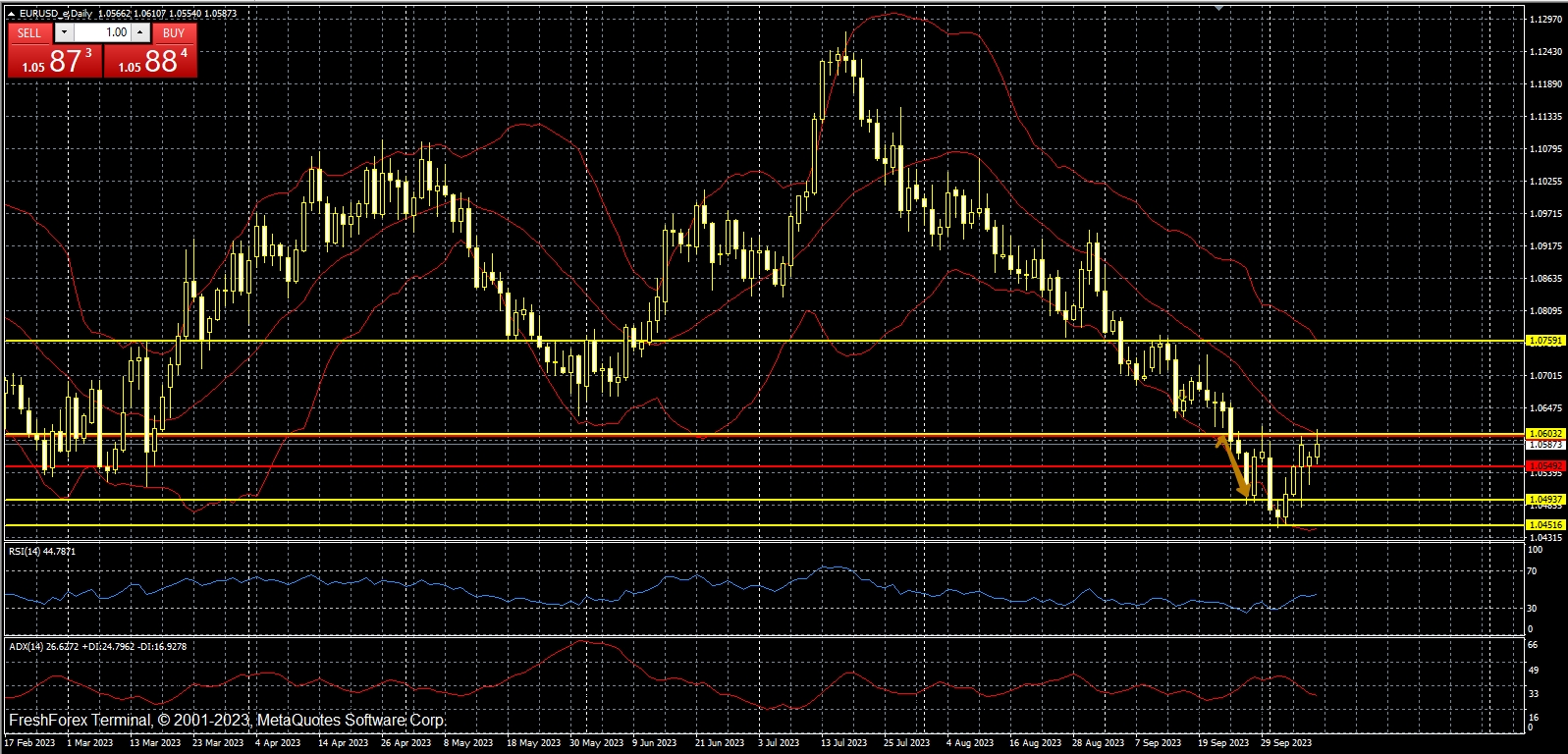Image resolution: width=1568 pixels, height=754 pixels.
Task: Click the 13 Jul 2023 date on the time axis
Action: [x=843, y=743]
